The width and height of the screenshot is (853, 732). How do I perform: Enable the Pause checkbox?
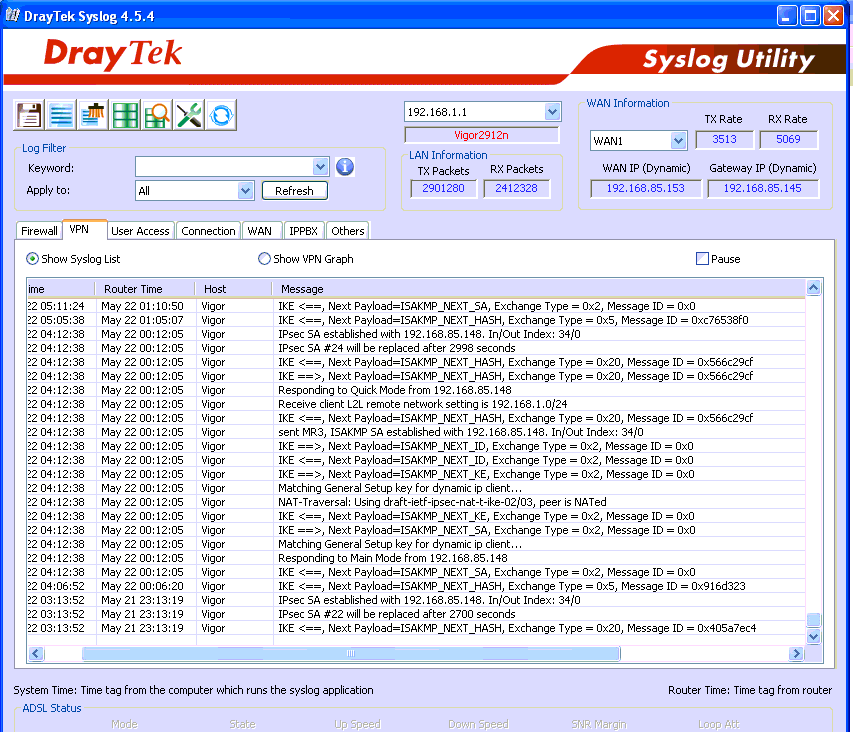[x=703, y=258]
